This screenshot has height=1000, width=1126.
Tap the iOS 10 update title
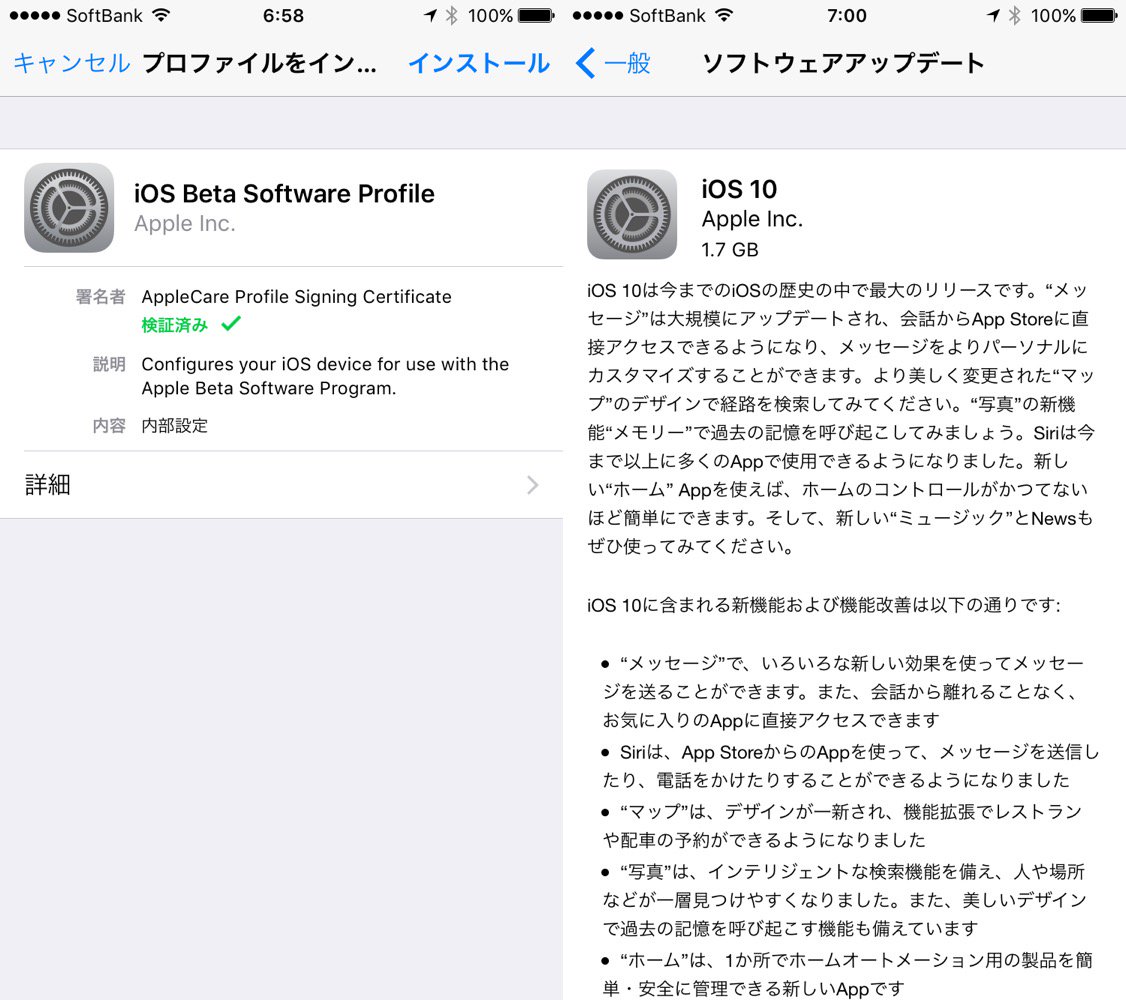tap(740, 190)
